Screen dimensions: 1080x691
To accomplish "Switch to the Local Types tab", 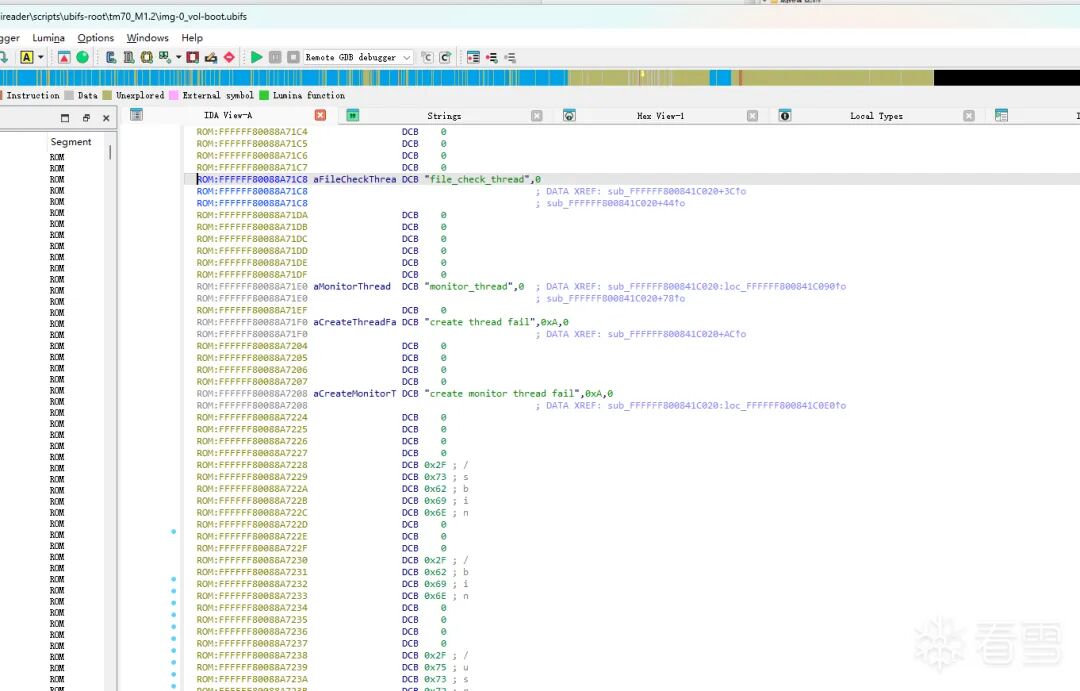I will click(875, 116).
